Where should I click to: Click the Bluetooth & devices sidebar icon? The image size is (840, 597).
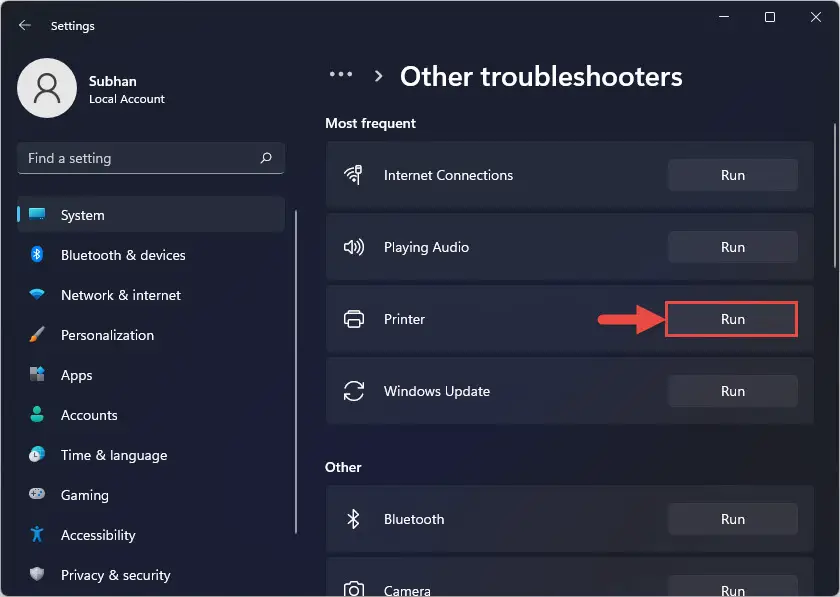point(37,255)
